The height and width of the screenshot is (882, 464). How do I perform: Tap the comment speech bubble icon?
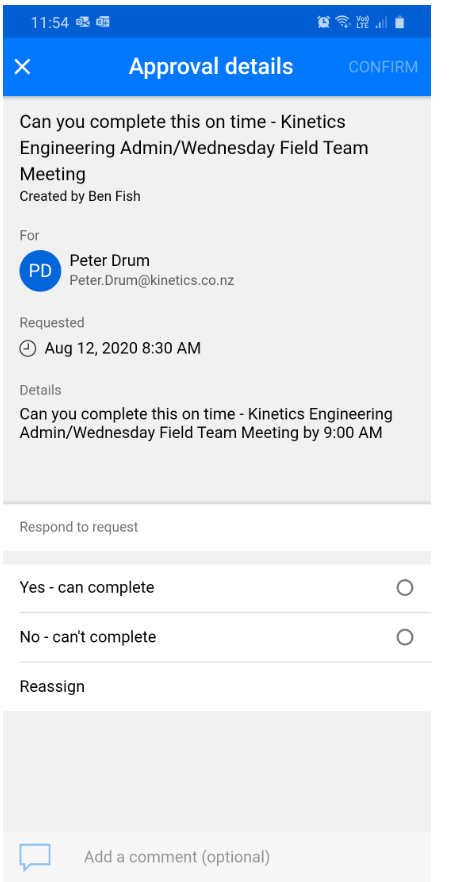(x=35, y=857)
